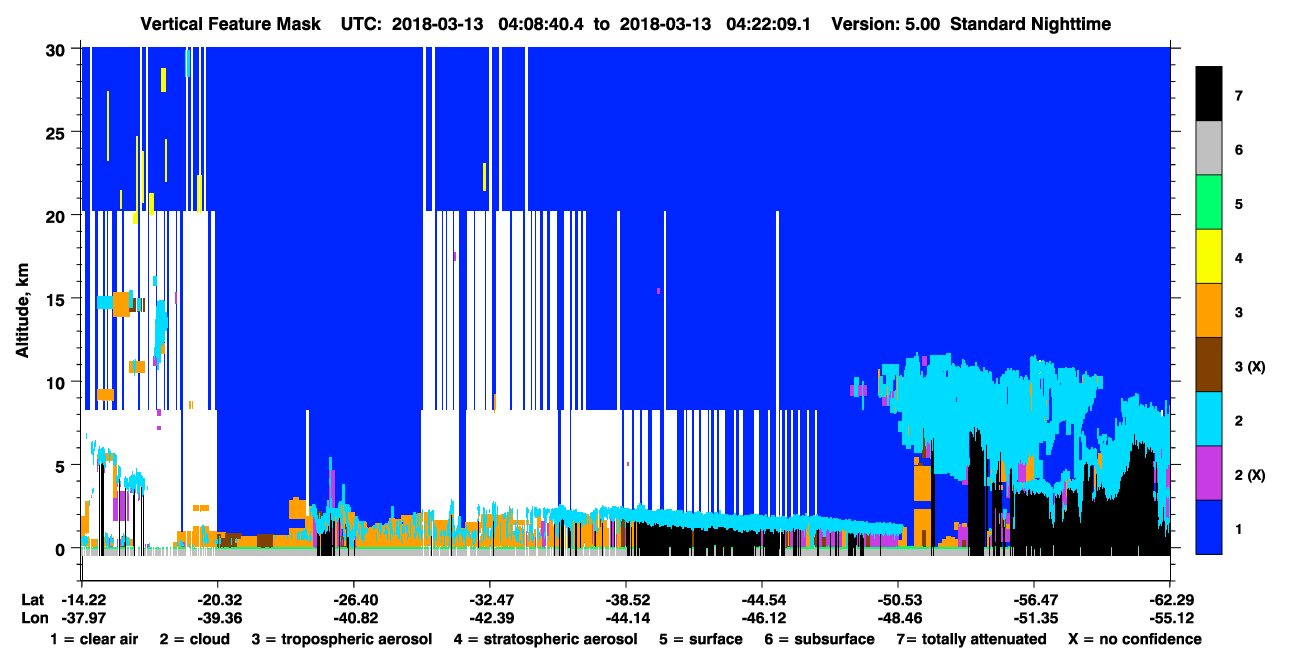Click the altitude tick label '25'
The image size is (1300, 667).
pos(58,132)
